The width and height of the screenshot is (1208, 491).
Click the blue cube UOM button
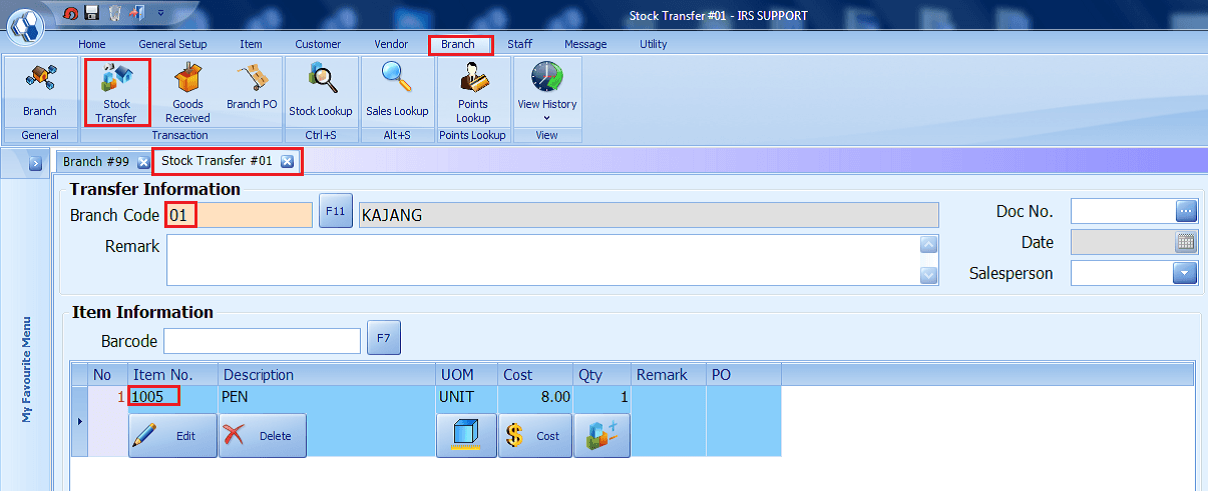coord(466,435)
